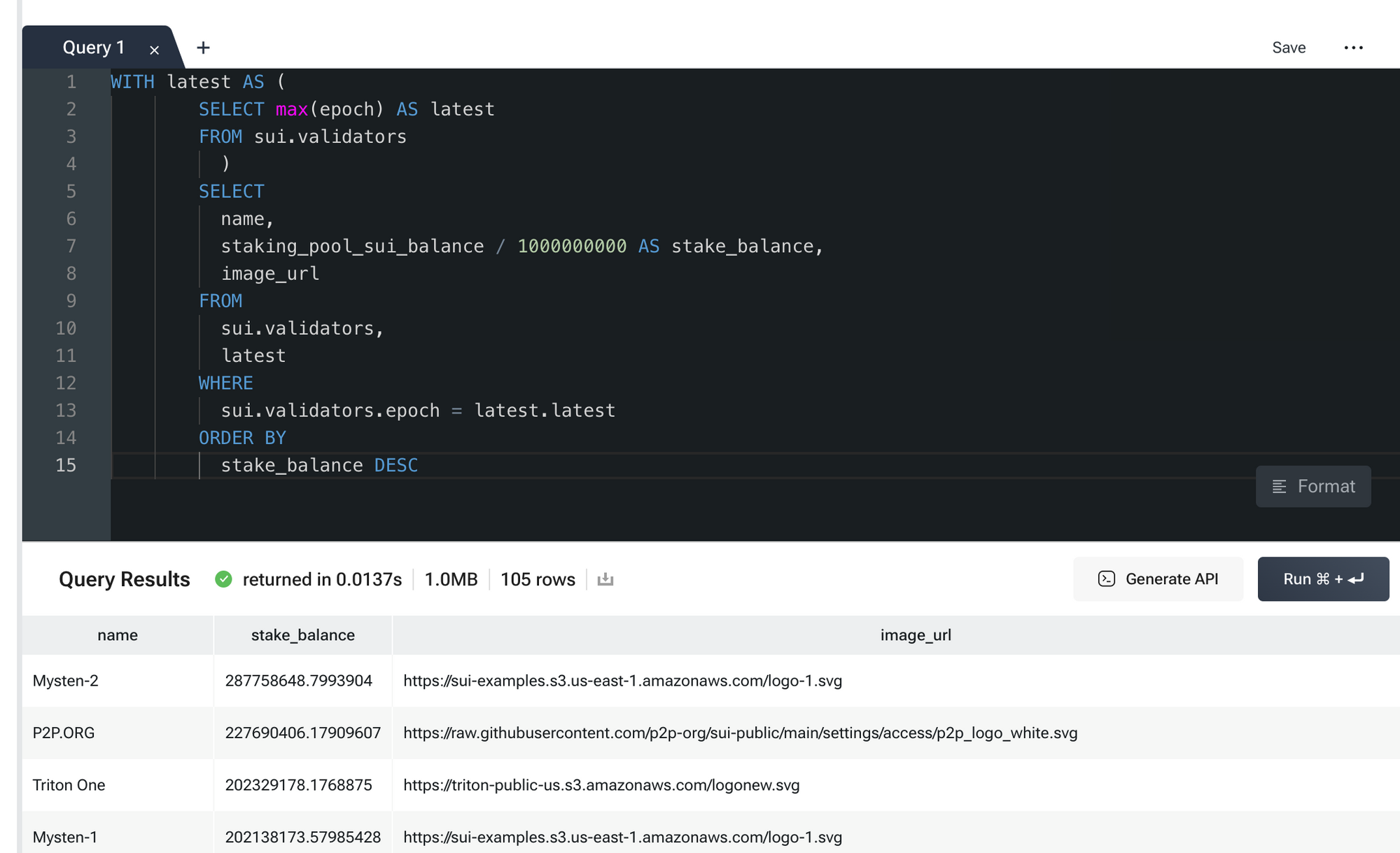Select the Triton One name cell
The width and height of the screenshot is (1400, 853).
tap(118, 785)
